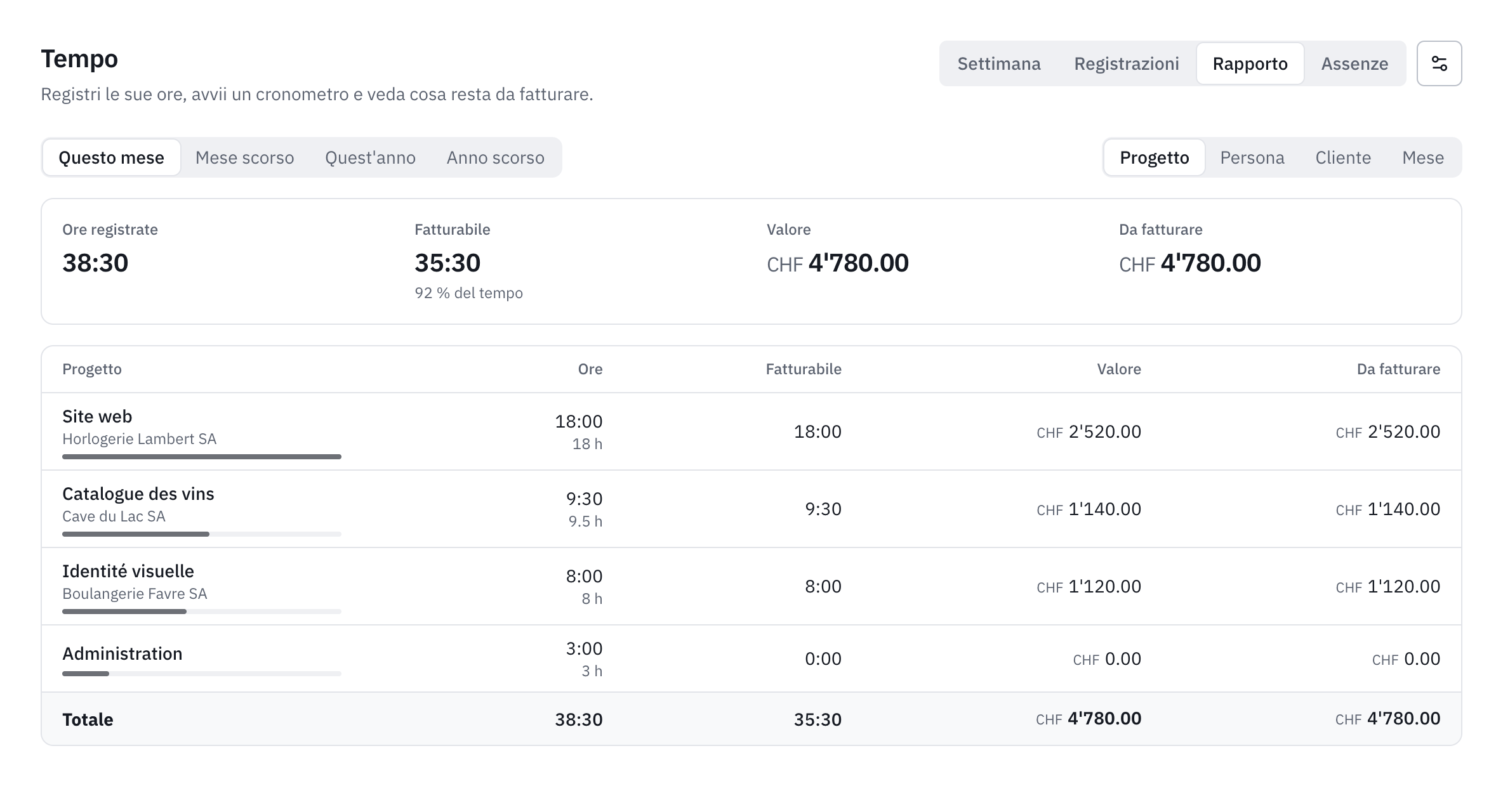This screenshot has width=1503, height=812.
Task: Click the Identité visuelle progress bar
Action: tap(202, 612)
